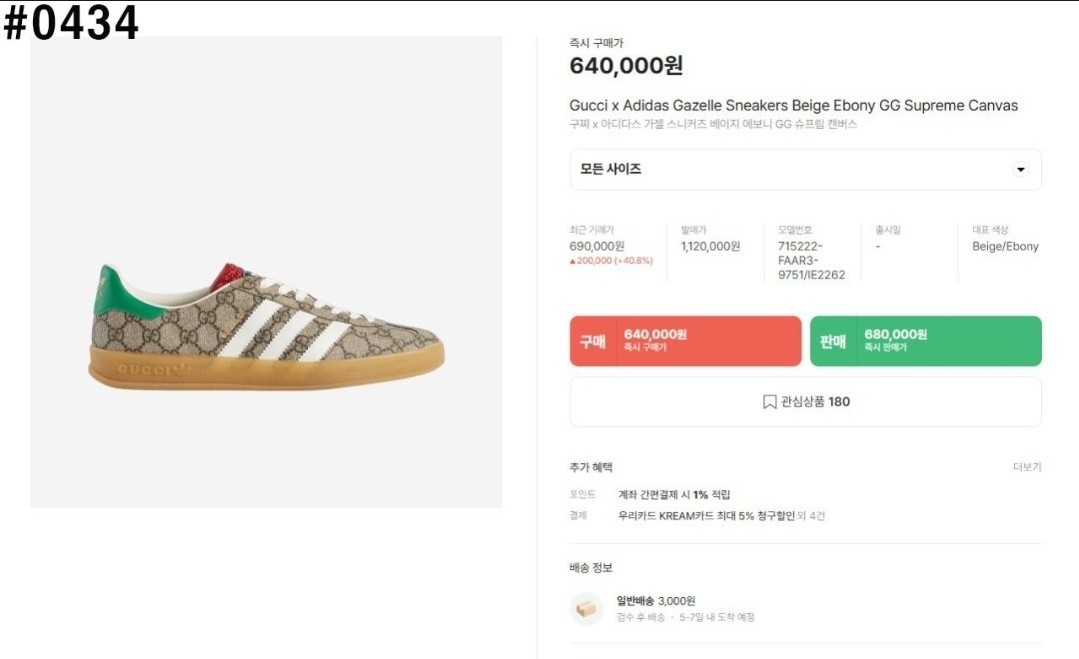Click the model number 715222-FAAR3-9751/IE2262
Screen dimensions: 1079x659
click(x=811, y=260)
